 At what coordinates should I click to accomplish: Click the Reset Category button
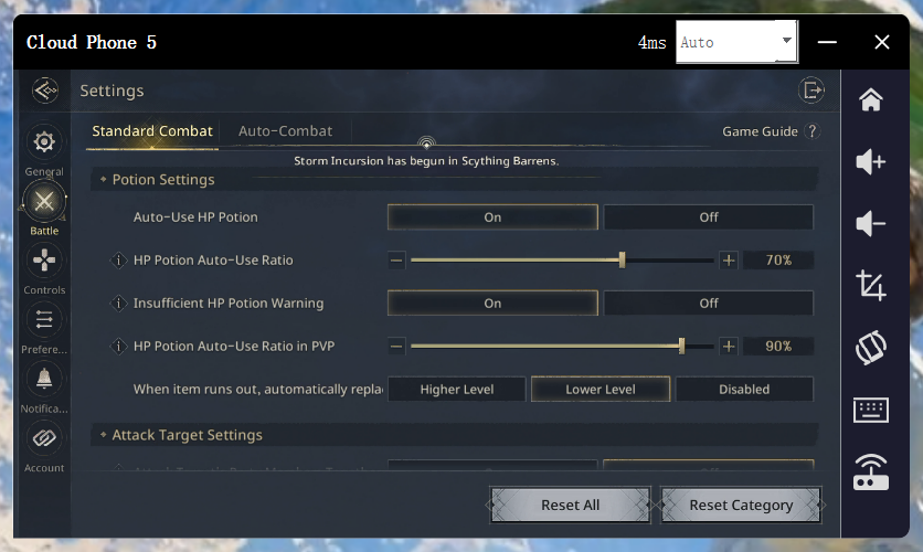[x=741, y=505]
